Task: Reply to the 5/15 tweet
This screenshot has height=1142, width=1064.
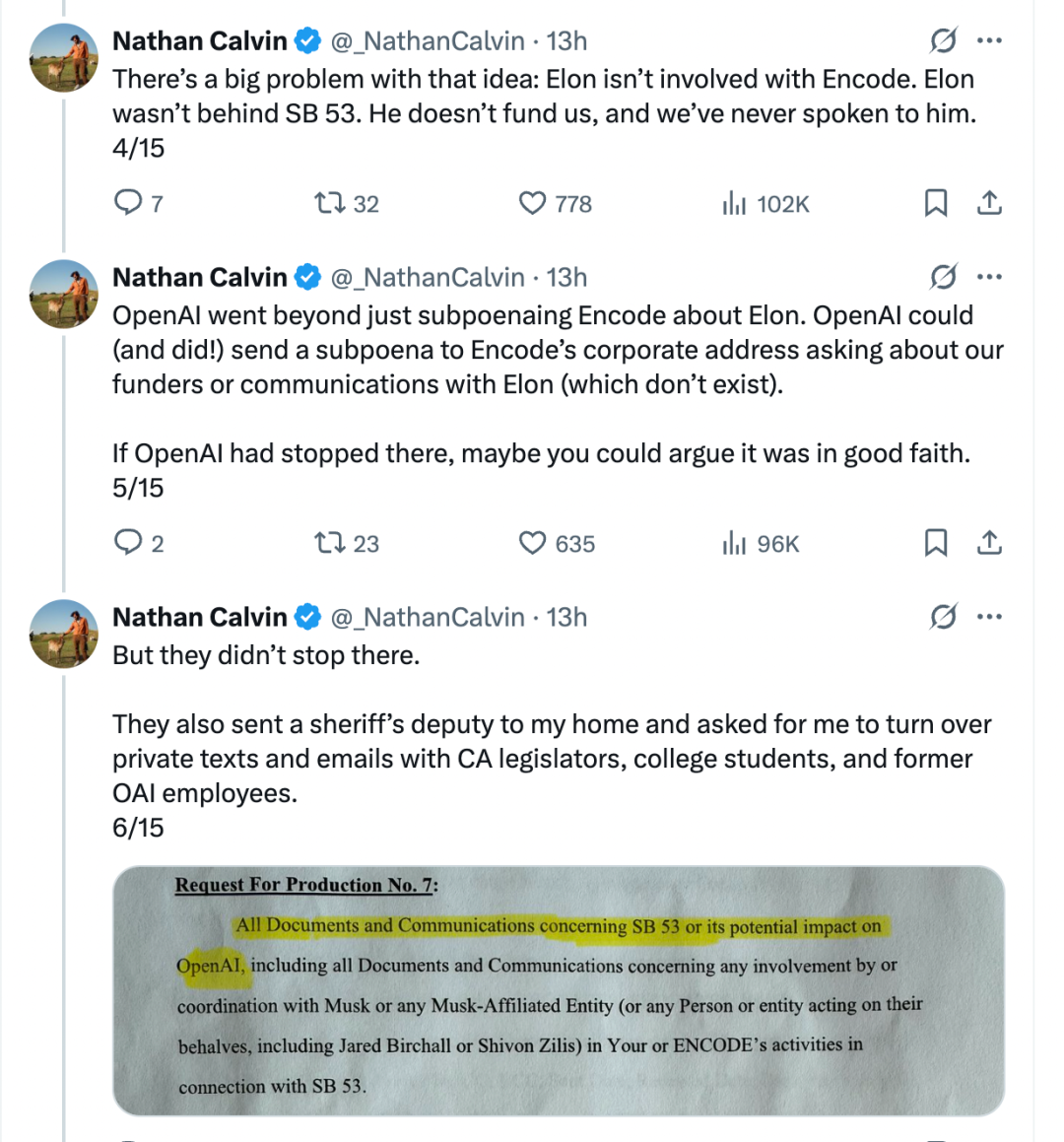Action: [x=129, y=543]
